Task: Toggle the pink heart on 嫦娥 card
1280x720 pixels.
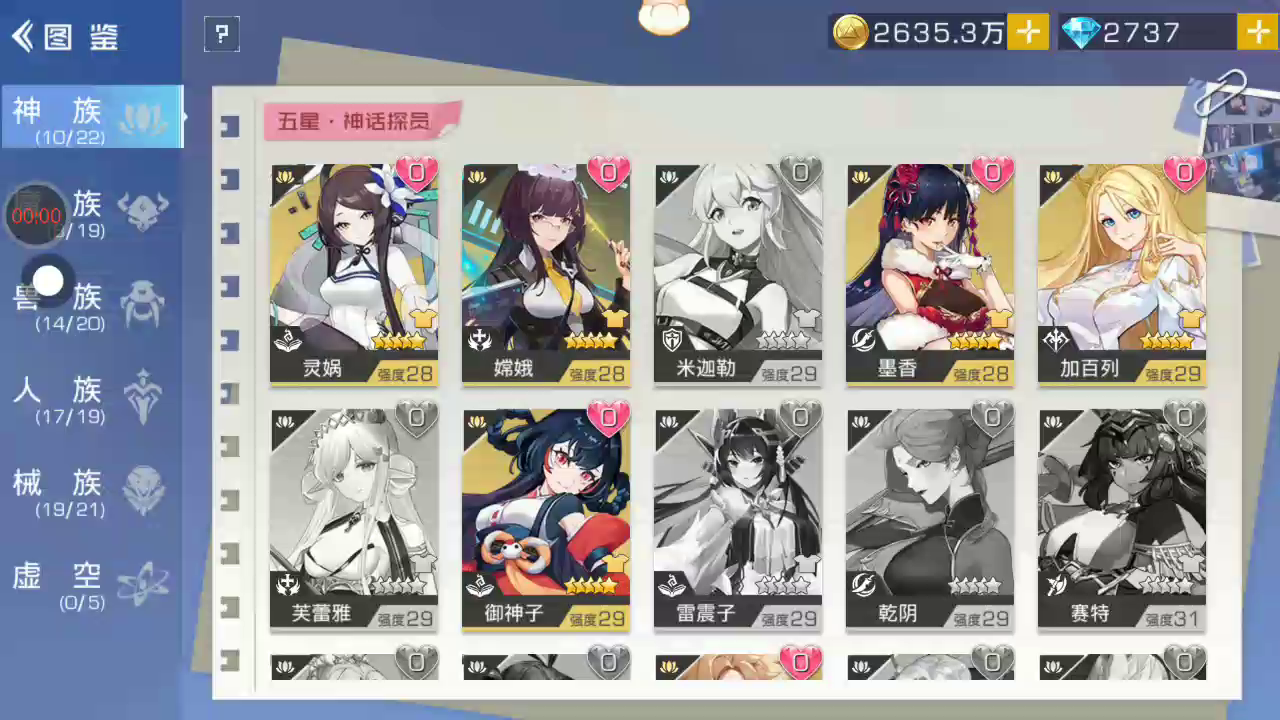Action: point(608,173)
